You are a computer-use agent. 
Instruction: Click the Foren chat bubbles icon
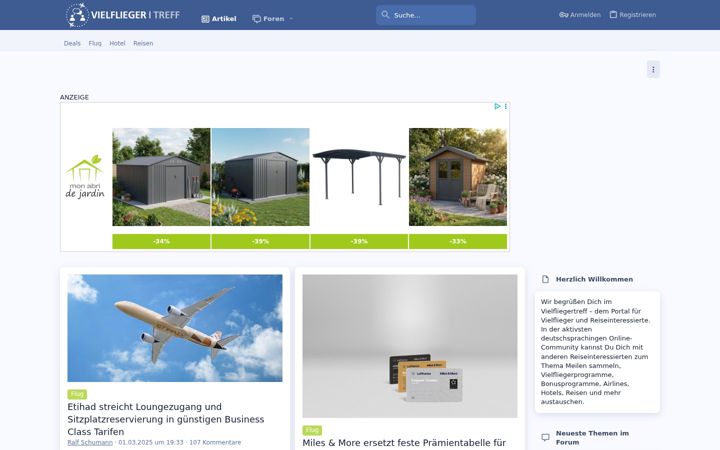point(257,19)
